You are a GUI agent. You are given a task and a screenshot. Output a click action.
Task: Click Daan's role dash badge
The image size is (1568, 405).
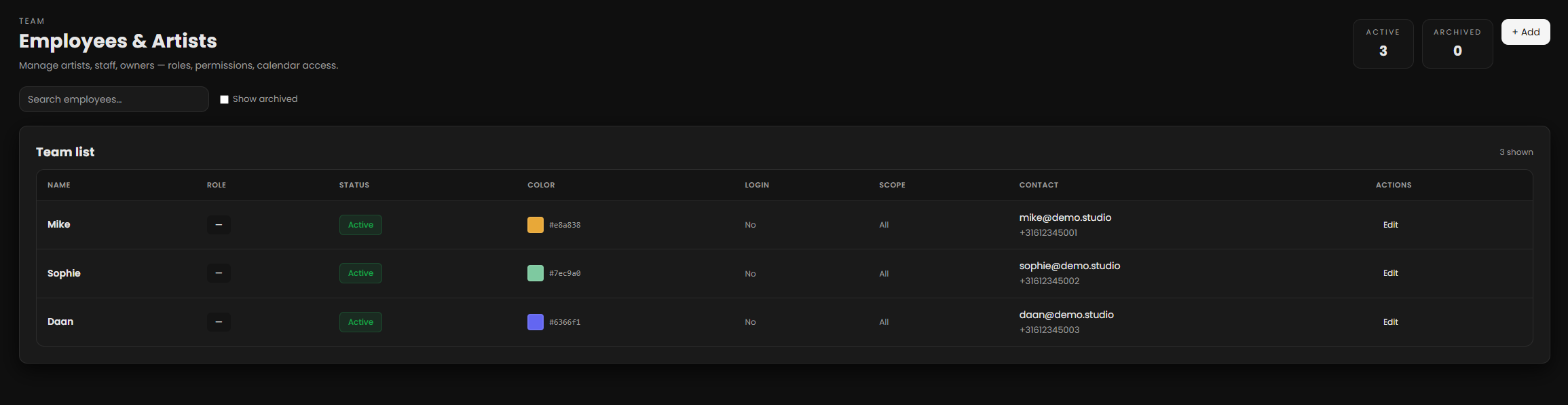point(219,322)
